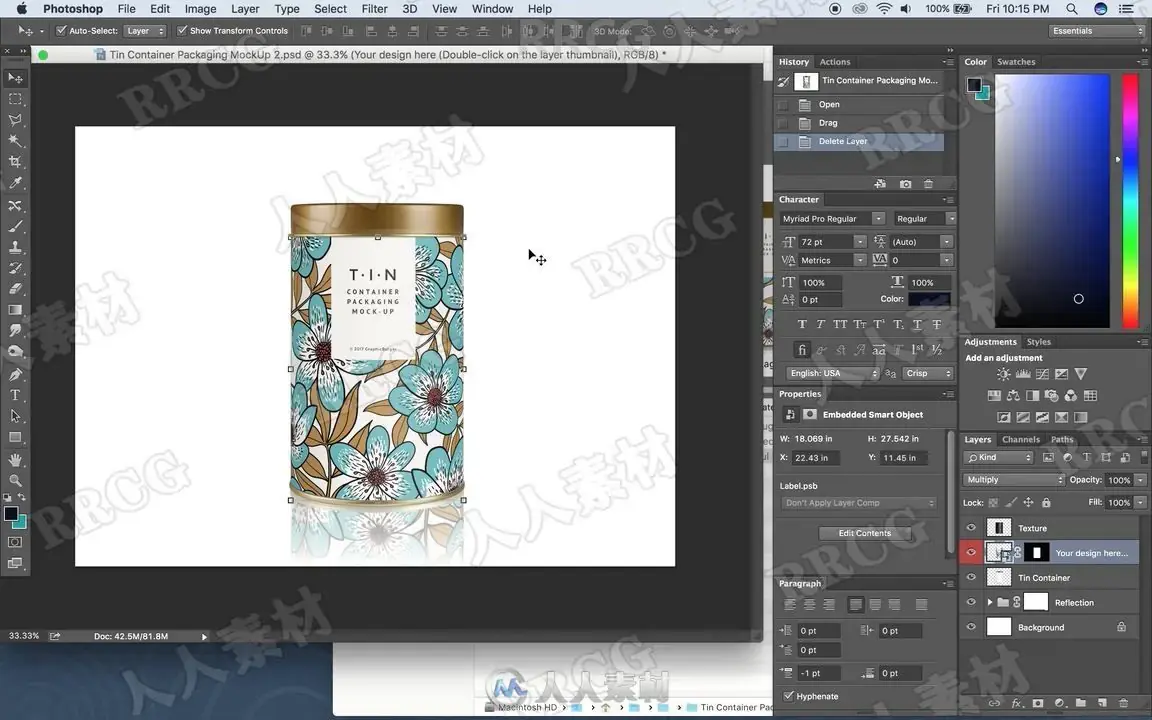Open English: USA language dropdown
The height and width of the screenshot is (720, 1152).
(832, 373)
